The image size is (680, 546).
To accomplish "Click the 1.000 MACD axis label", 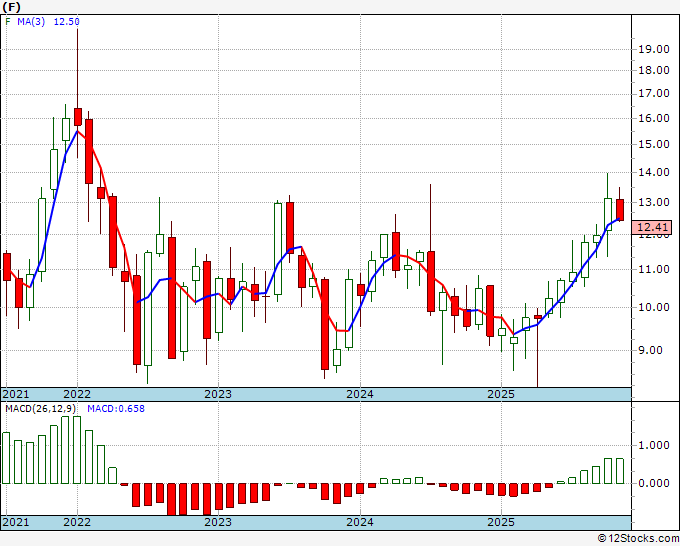I will click(654, 445).
